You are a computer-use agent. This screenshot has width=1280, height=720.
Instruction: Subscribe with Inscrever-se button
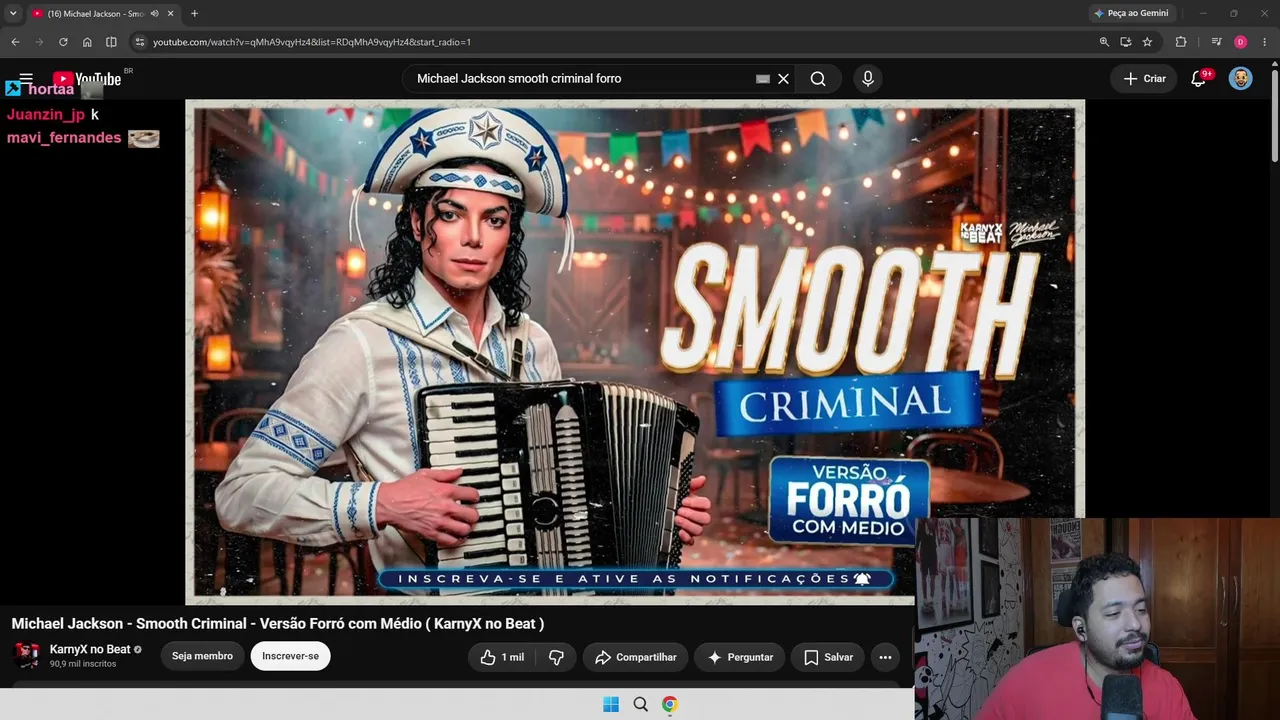coord(290,656)
